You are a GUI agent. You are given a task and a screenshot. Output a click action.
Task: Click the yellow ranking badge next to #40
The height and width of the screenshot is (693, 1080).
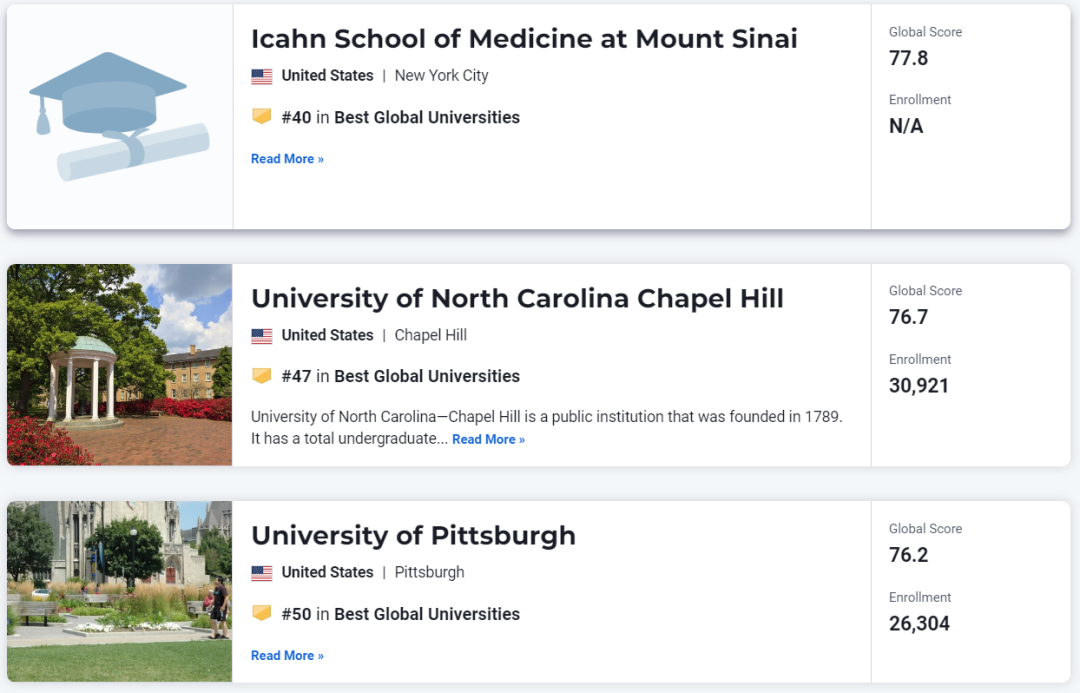click(x=262, y=116)
